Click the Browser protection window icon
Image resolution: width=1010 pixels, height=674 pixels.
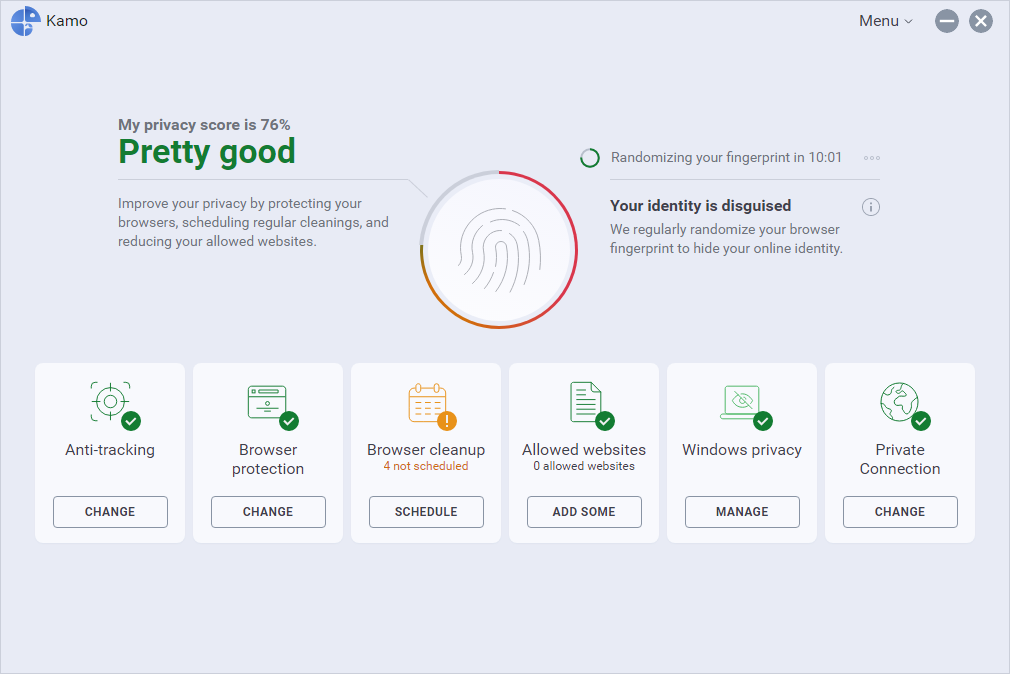(267, 401)
